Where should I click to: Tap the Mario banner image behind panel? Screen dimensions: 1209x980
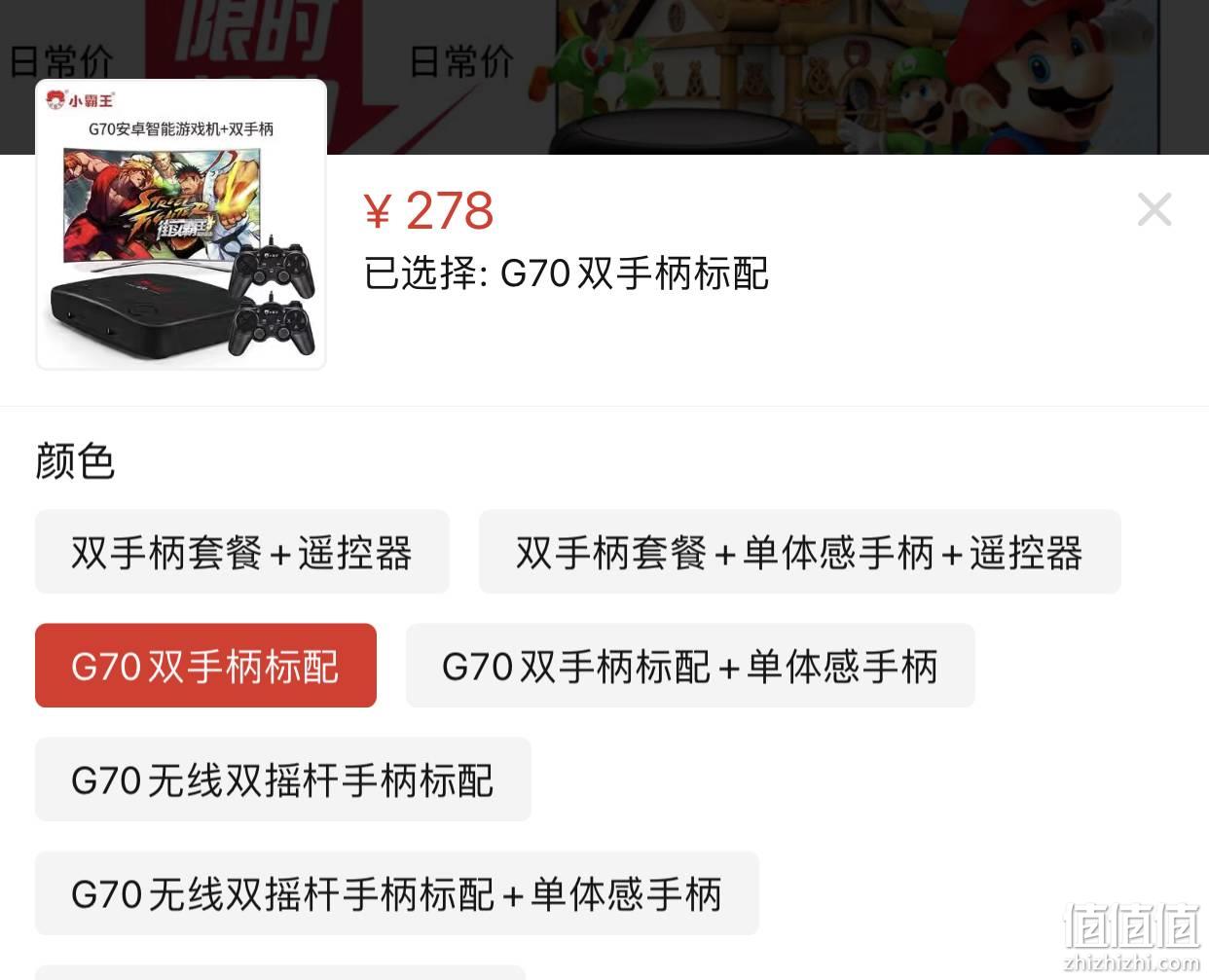click(x=857, y=77)
